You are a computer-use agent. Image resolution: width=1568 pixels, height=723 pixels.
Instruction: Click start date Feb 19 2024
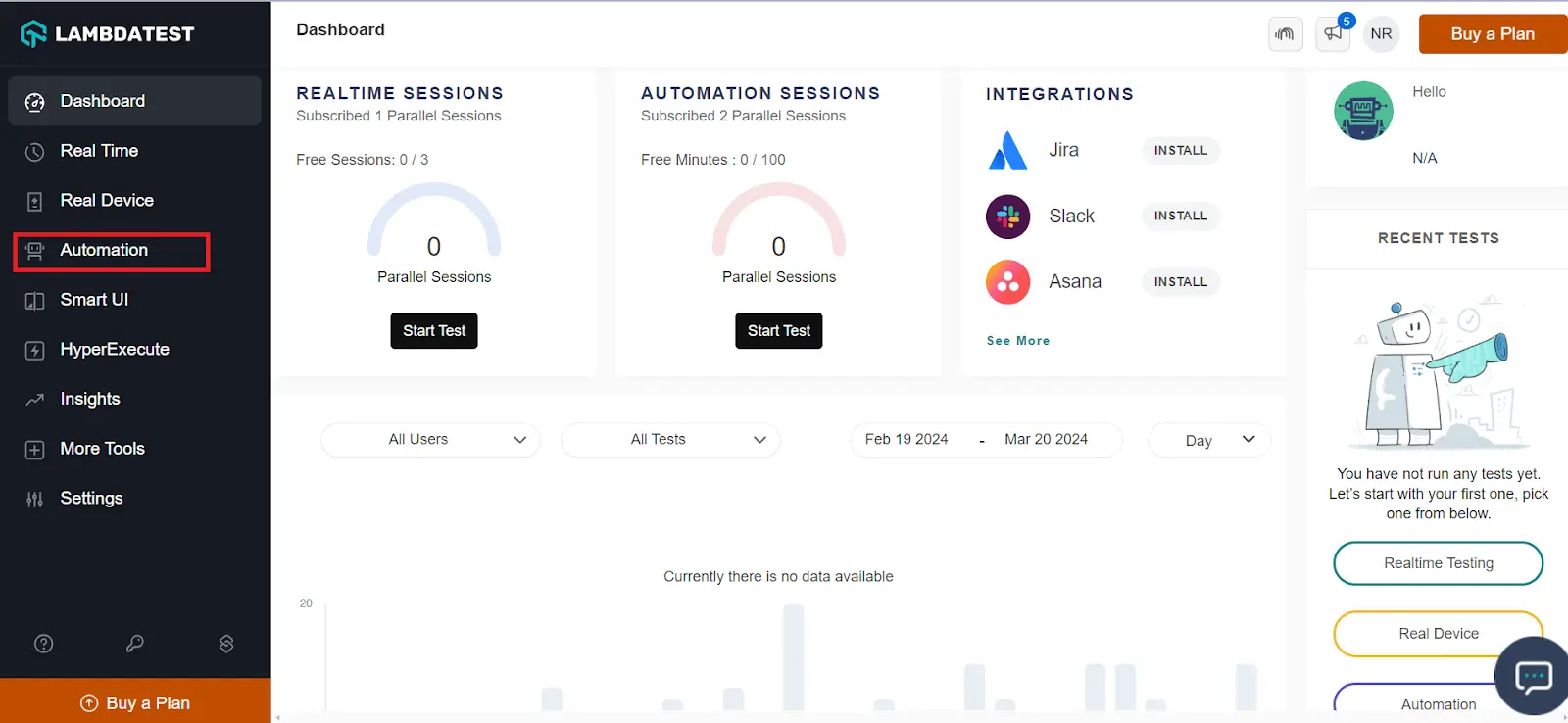click(906, 440)
